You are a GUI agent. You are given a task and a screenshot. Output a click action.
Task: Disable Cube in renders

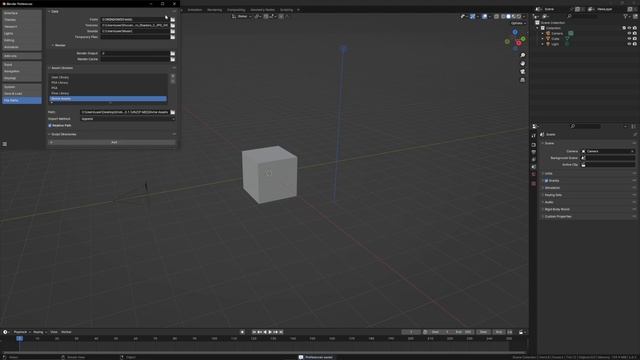(635, 39)
